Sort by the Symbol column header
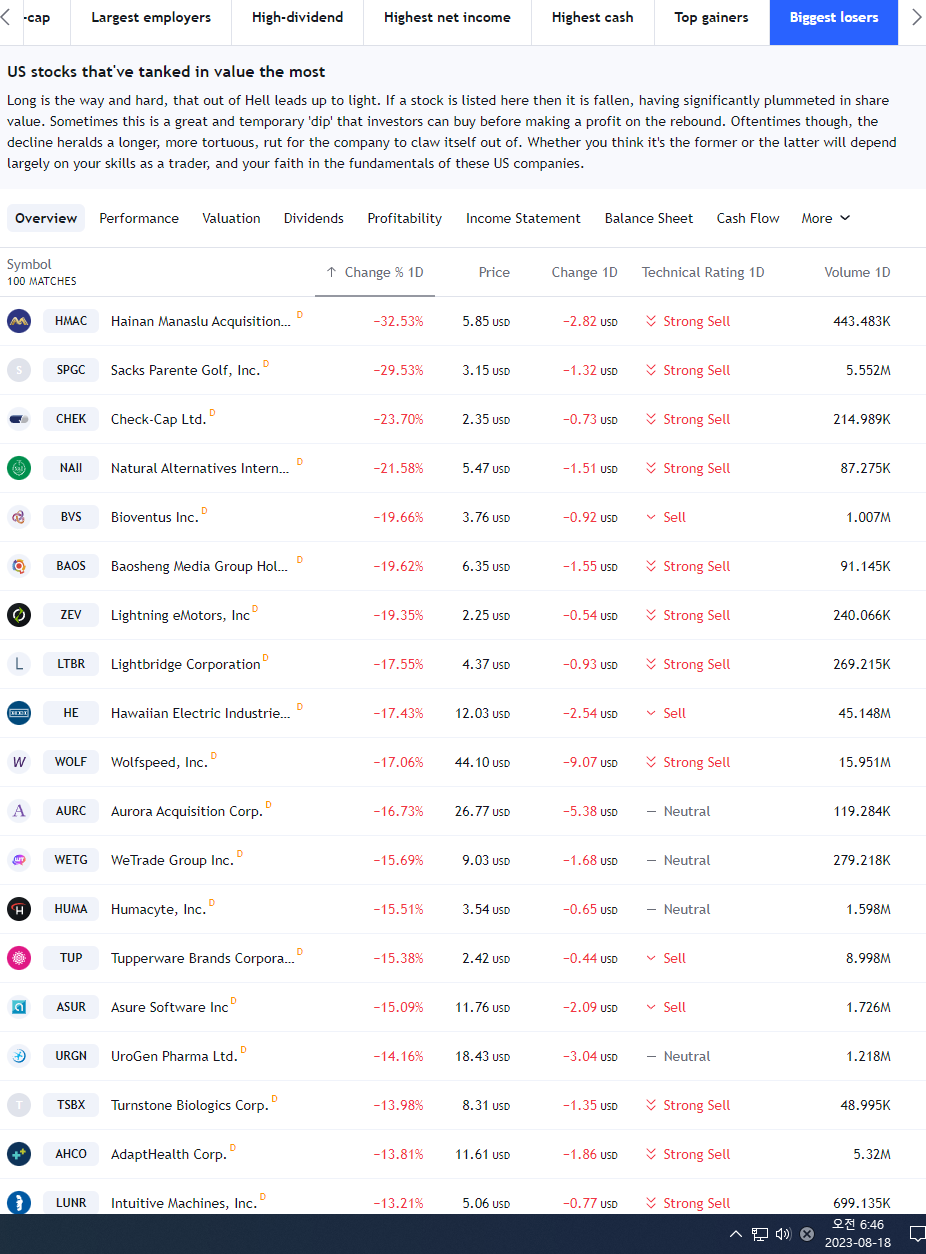 [29, 264]
